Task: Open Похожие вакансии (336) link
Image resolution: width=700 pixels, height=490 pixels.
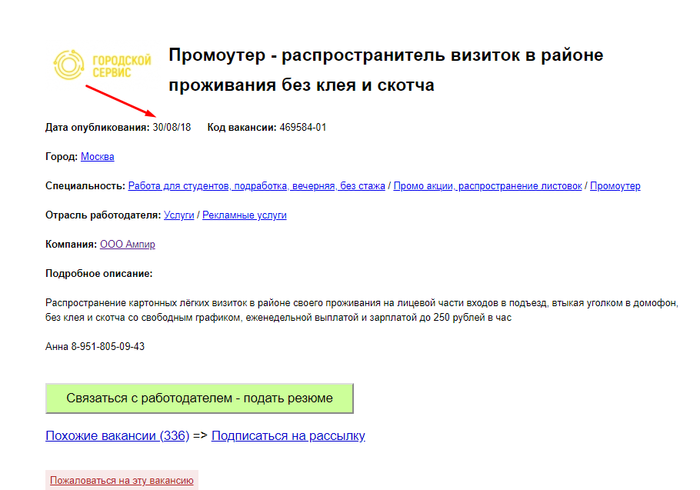Action: click(x=116, y=436)
